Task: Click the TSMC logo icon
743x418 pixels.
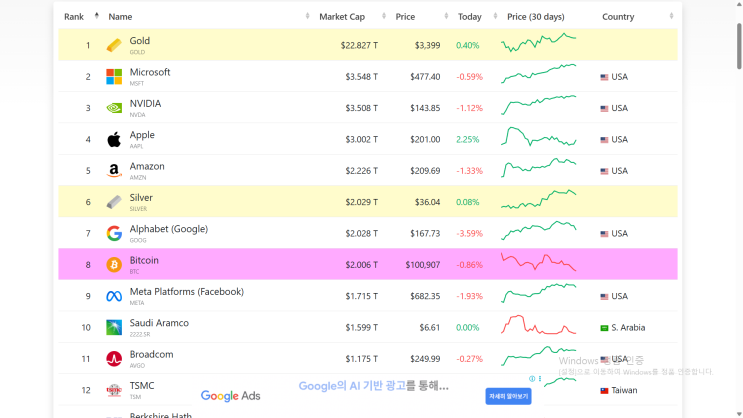Action: (x=114, y=390)
